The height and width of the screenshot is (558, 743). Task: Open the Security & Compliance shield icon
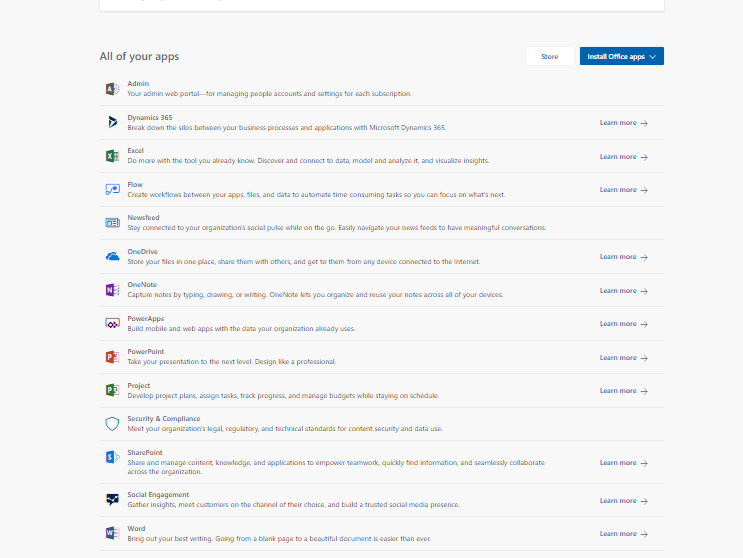tap(112, 424)
